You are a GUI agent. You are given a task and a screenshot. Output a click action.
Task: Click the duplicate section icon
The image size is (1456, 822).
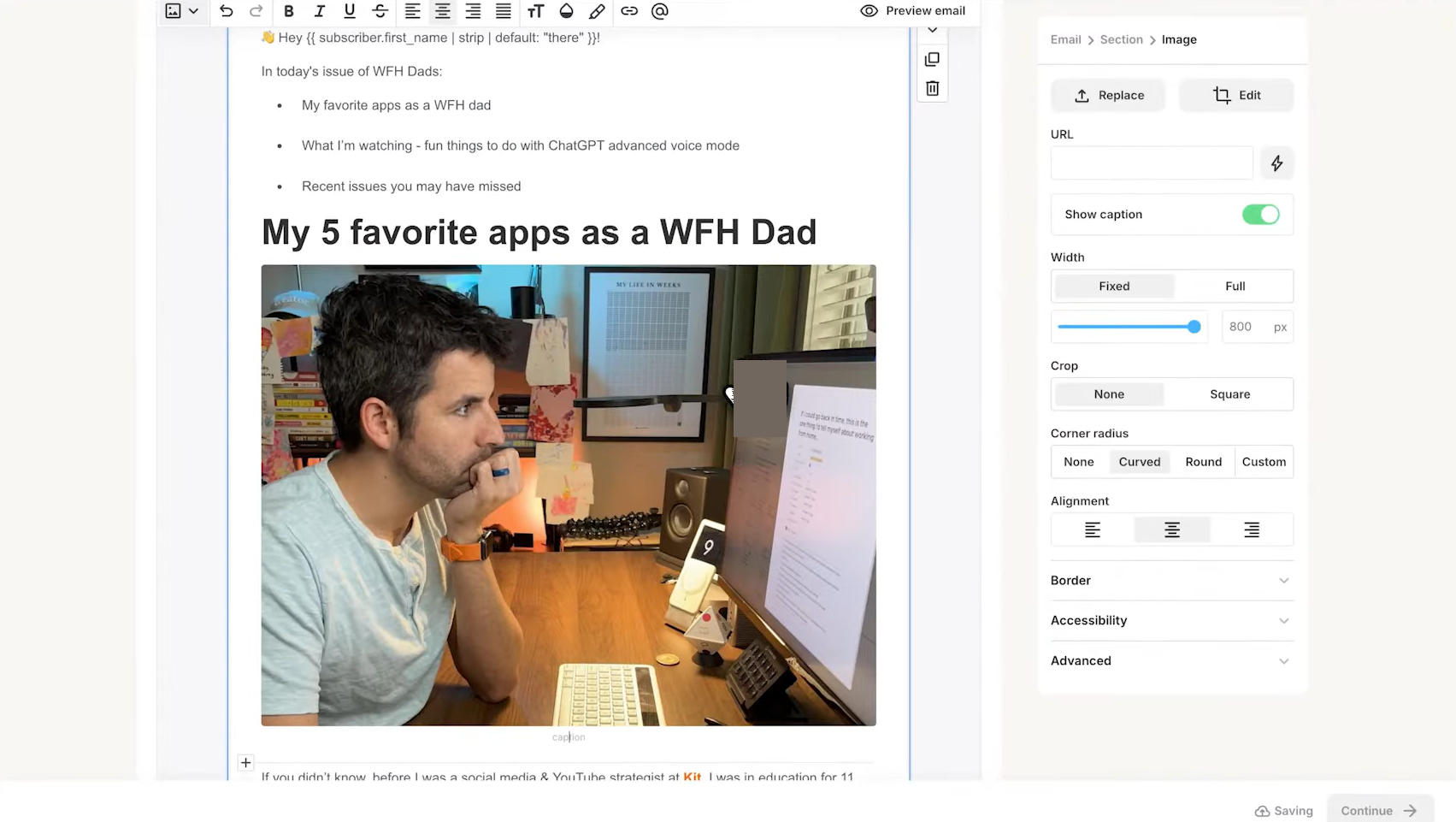(x=932, y=59)
